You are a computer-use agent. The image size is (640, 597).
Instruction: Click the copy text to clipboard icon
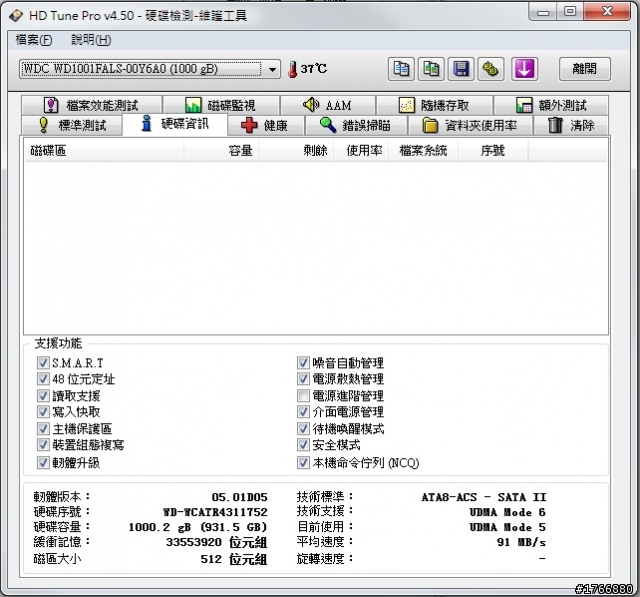(401, 69)
